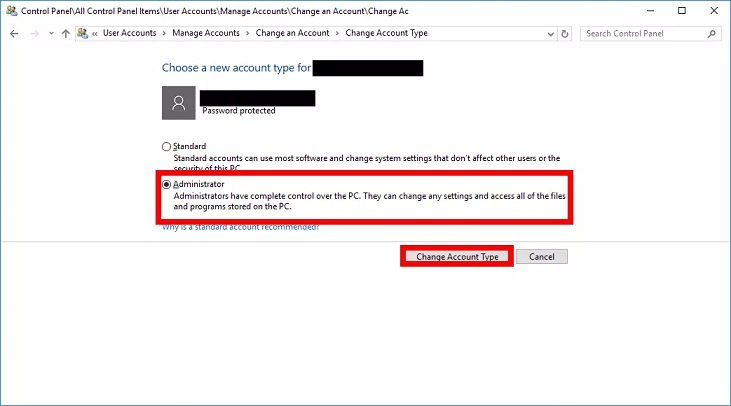The image size is (731, 406).
Task: Click the User Accounts icon in address bar
Action: coord(82,33)
